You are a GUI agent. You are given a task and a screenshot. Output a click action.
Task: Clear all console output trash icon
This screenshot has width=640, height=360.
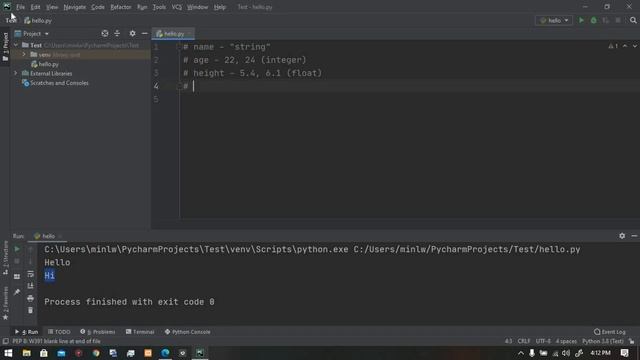click(x=30, y=311)
